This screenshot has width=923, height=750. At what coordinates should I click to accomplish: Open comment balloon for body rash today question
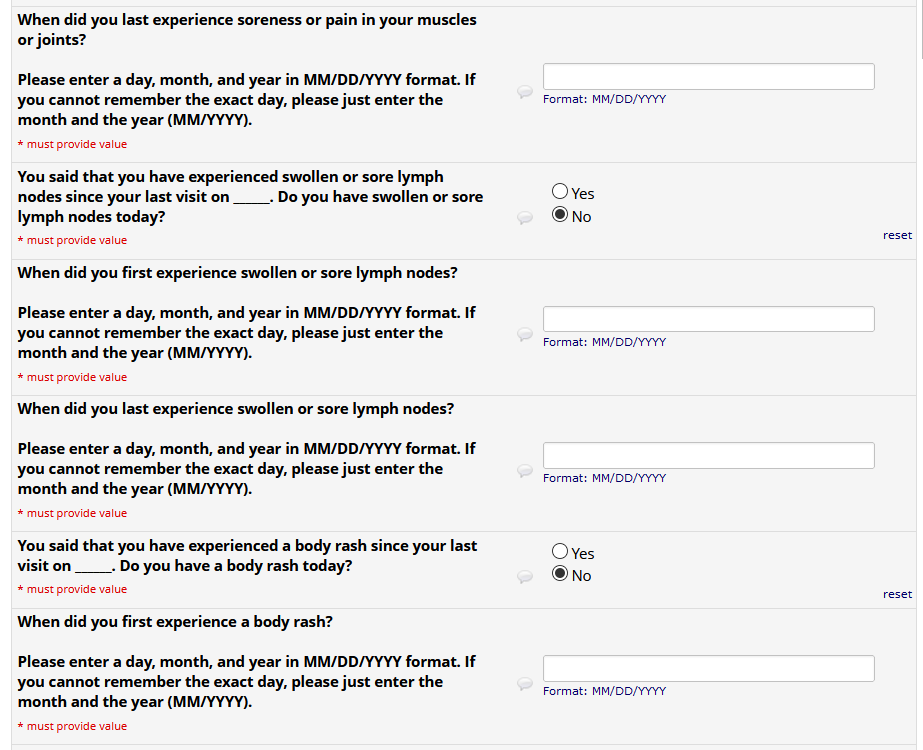click(x=525, y=576)
